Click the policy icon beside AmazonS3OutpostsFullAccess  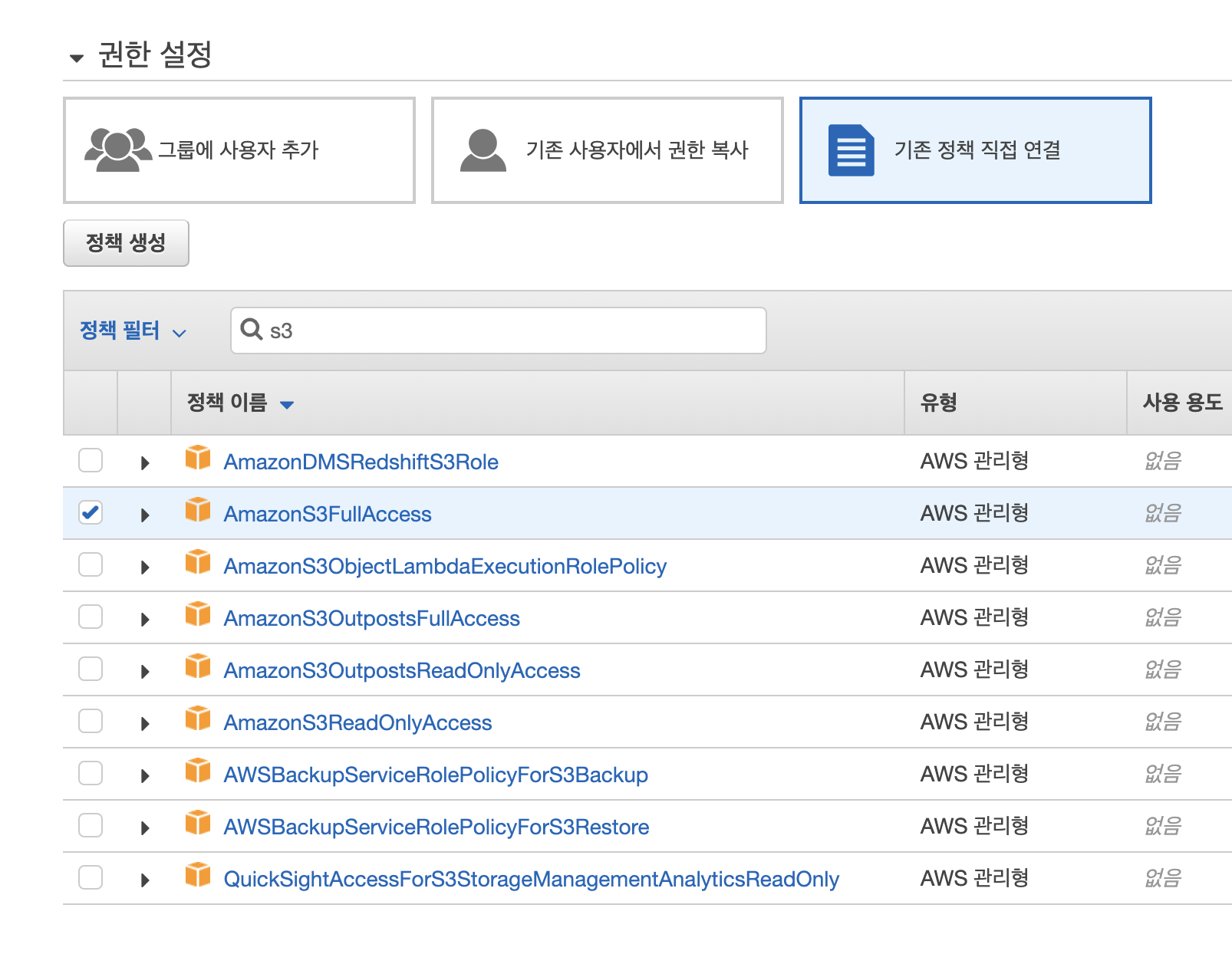198,614
